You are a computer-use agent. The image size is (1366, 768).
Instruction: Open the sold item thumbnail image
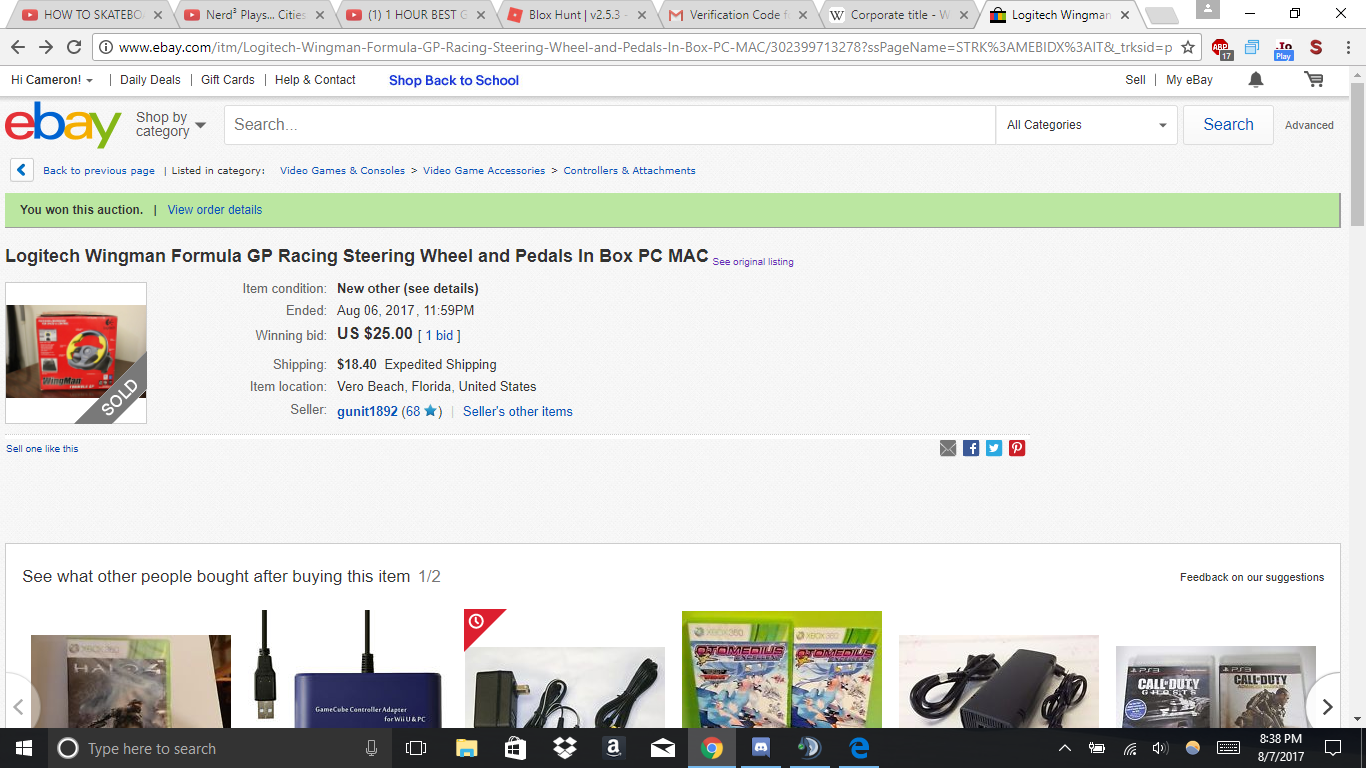(x=76, y=353)
